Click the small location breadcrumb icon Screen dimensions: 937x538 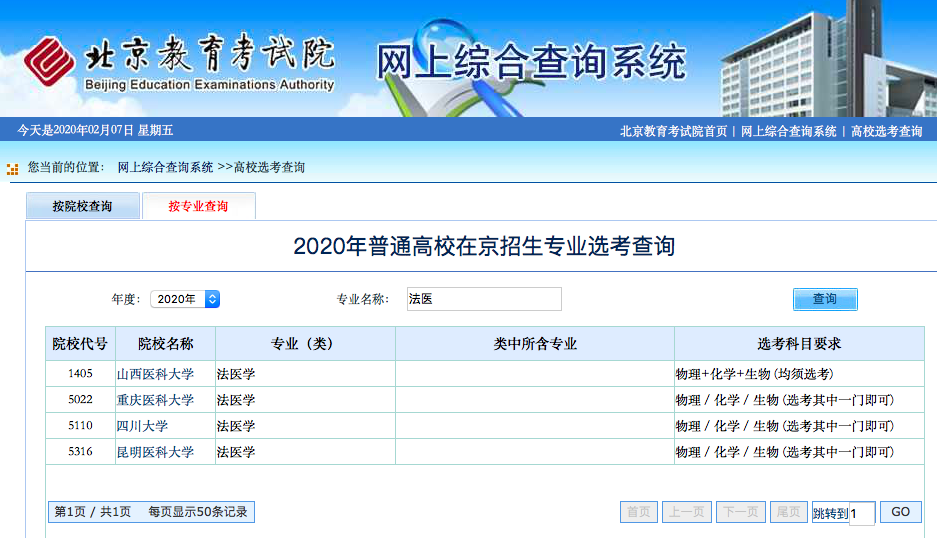[13, 169]
